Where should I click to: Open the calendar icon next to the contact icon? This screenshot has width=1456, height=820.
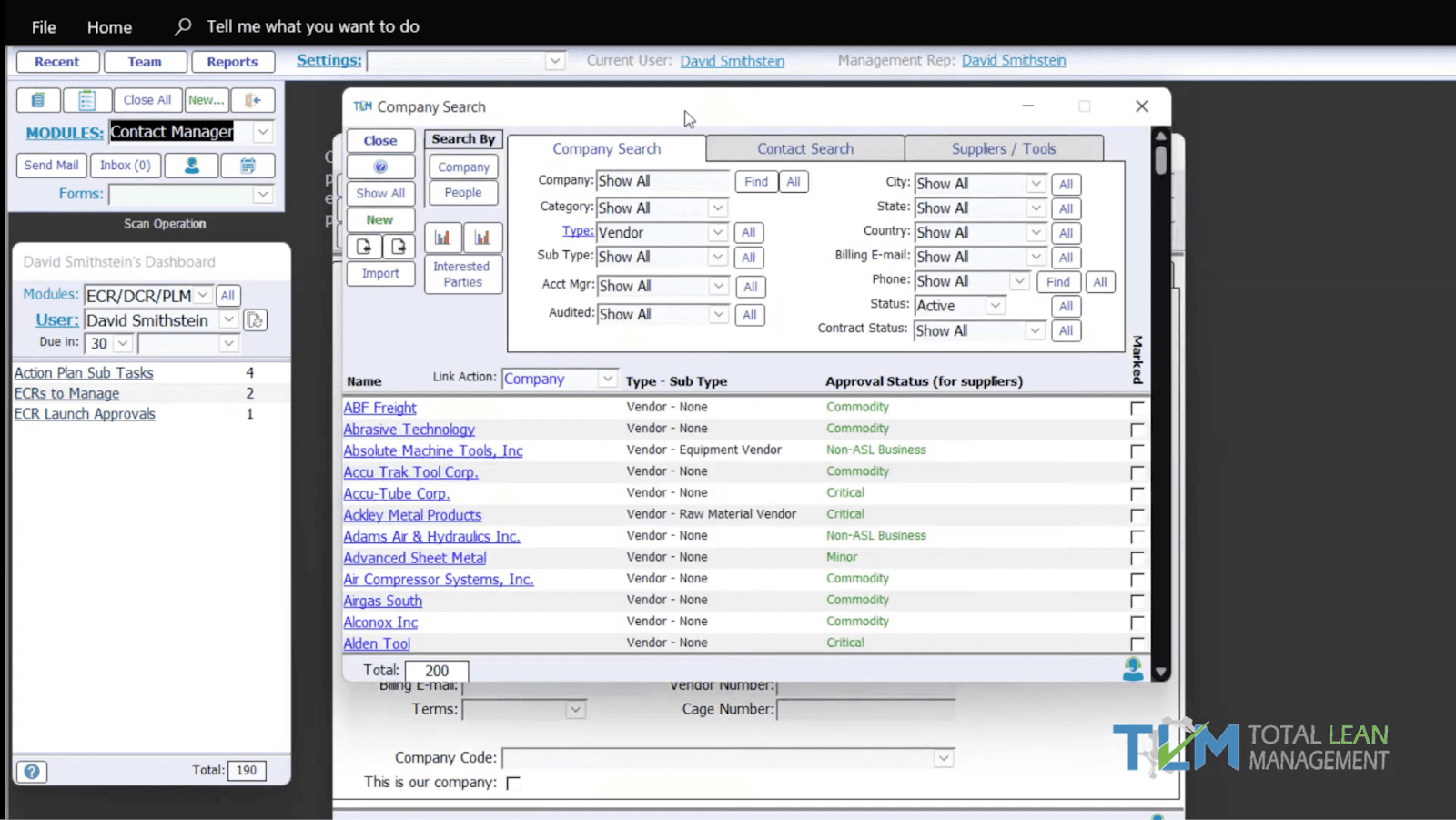pos(248,166)
